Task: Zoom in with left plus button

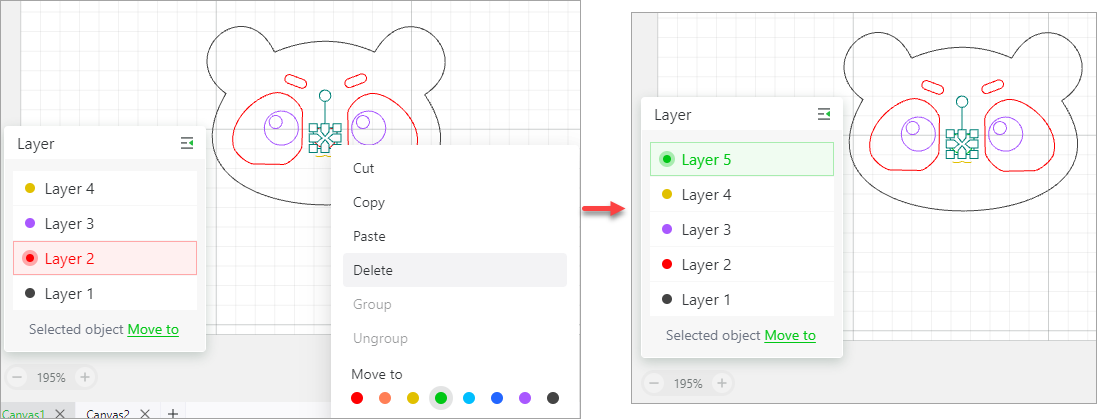Action: click(85, 378)
